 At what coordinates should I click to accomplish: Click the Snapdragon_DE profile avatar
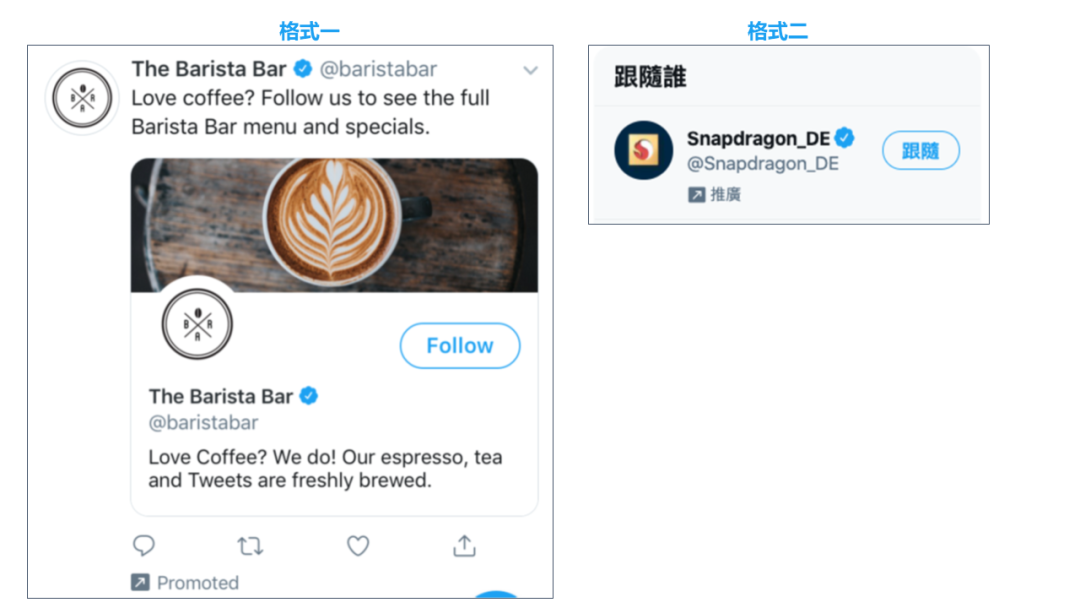(x=643, y=150)
